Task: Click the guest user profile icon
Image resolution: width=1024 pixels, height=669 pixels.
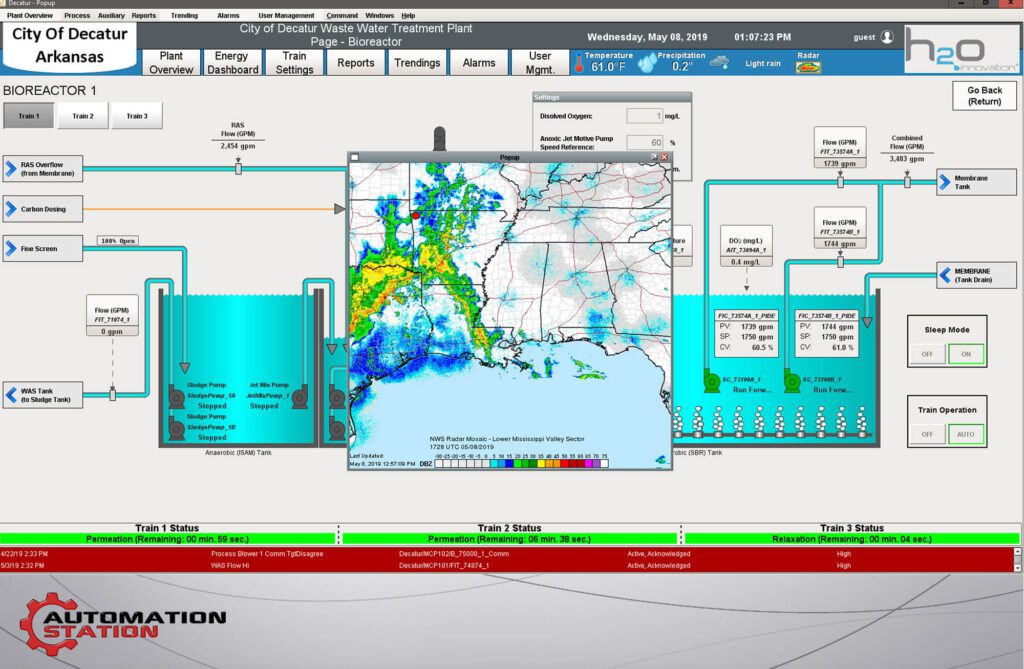Action: click(886, 37)
